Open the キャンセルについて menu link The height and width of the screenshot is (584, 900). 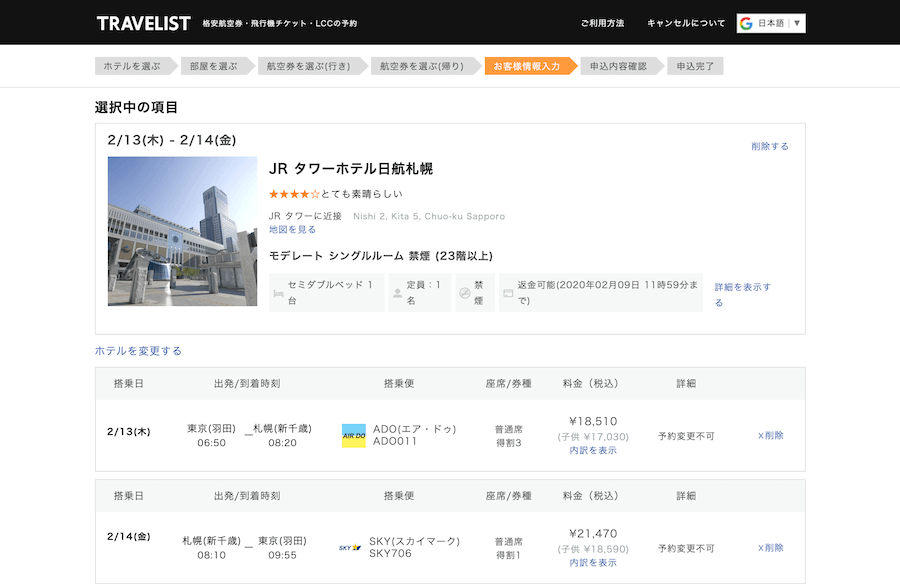pyautogui.click(x=686, y=24)
